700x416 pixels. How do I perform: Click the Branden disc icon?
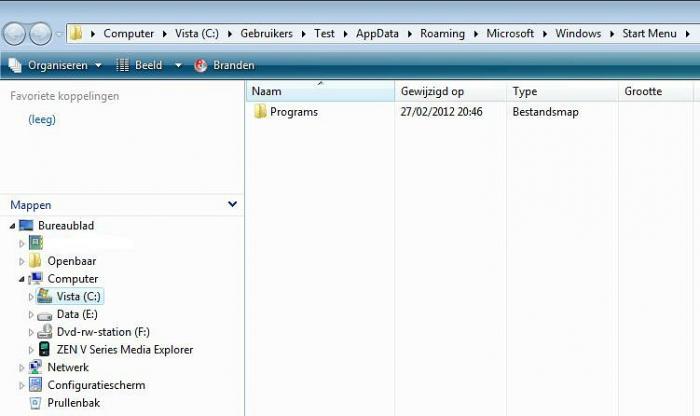tap(200, 65)
